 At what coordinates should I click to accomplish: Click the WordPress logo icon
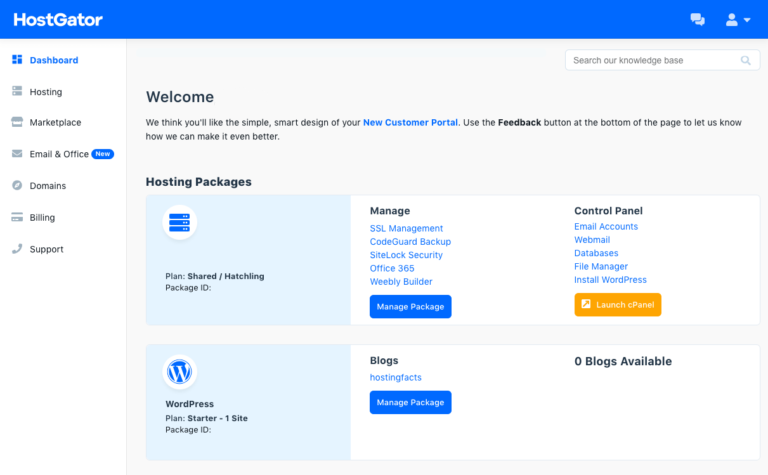pos(179,372)
